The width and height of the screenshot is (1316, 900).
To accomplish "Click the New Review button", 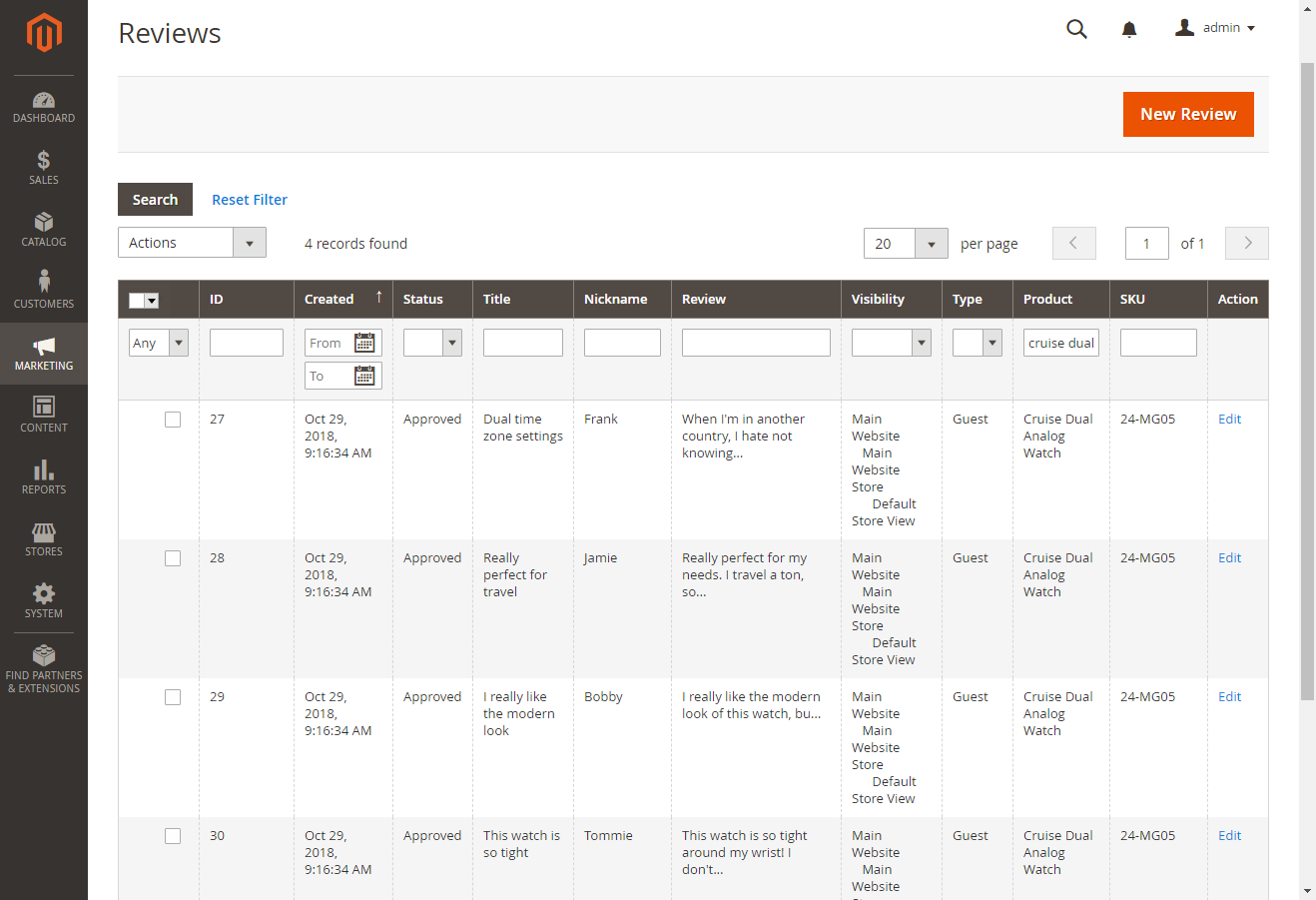I will 1188,114.
